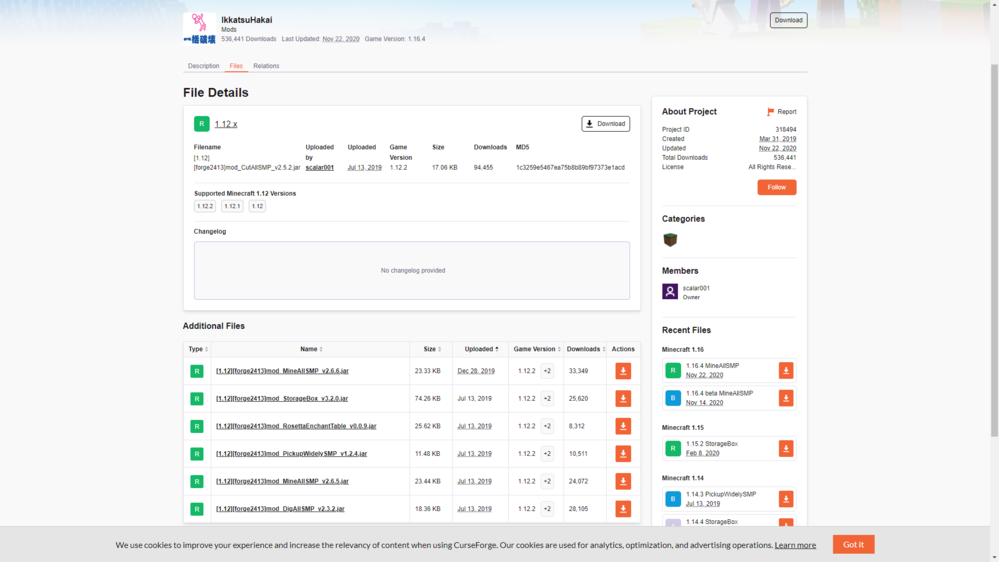Download StorageBox_v3.2.0.jar with orange arrow icon
This screenshot has height=562, width=999.
click(x=622, y=399)
